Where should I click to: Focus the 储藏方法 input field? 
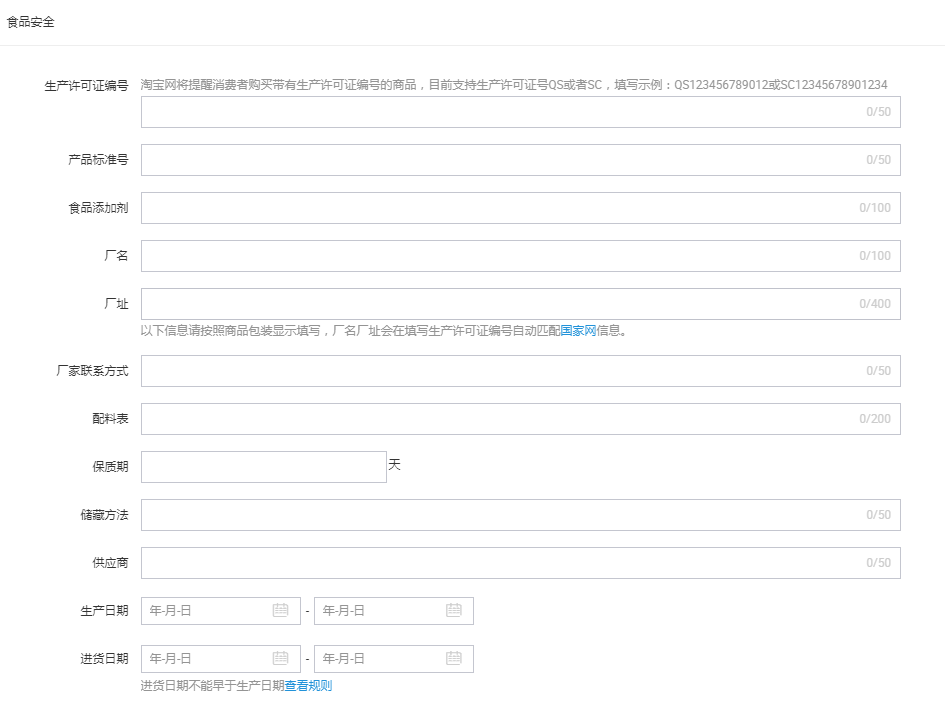coord(521,515)
